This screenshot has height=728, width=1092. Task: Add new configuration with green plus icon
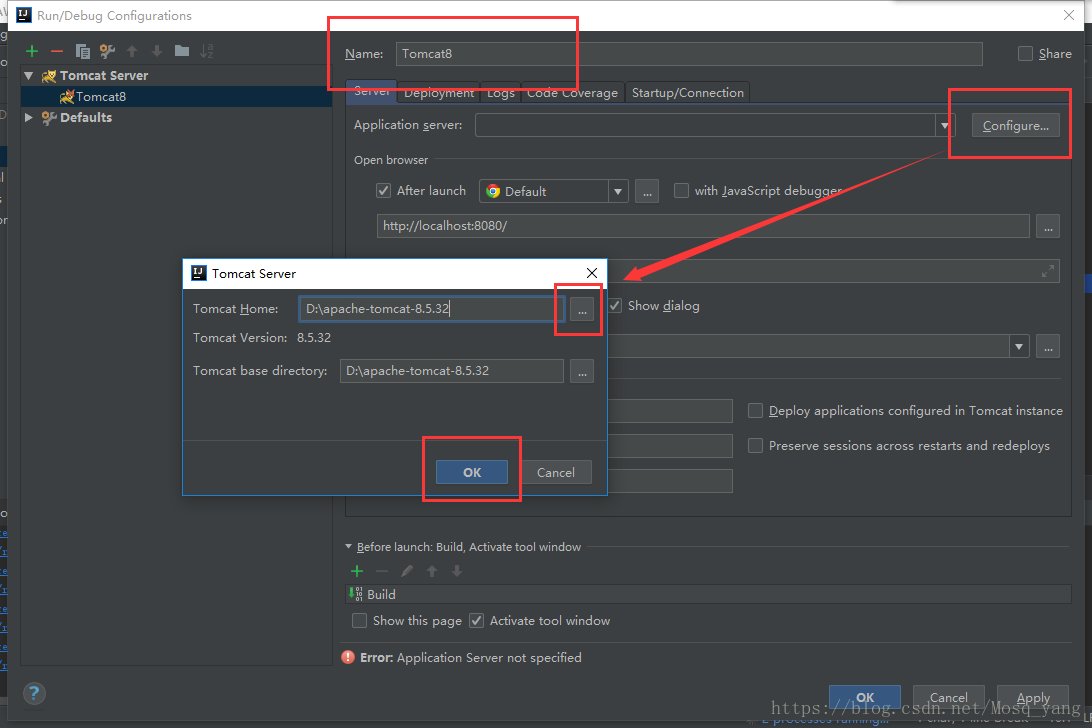click(32, 51)
